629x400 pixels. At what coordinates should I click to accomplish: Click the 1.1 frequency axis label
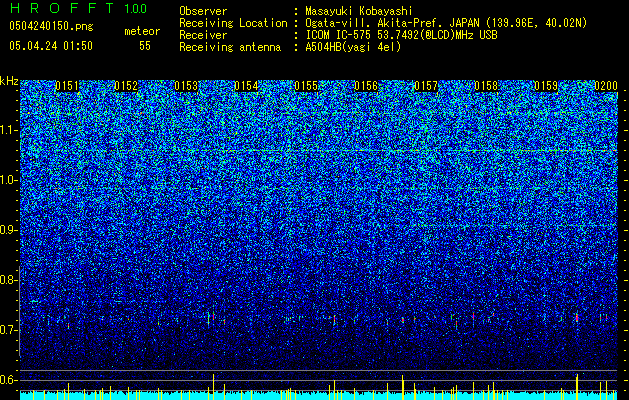click(9, 130)
